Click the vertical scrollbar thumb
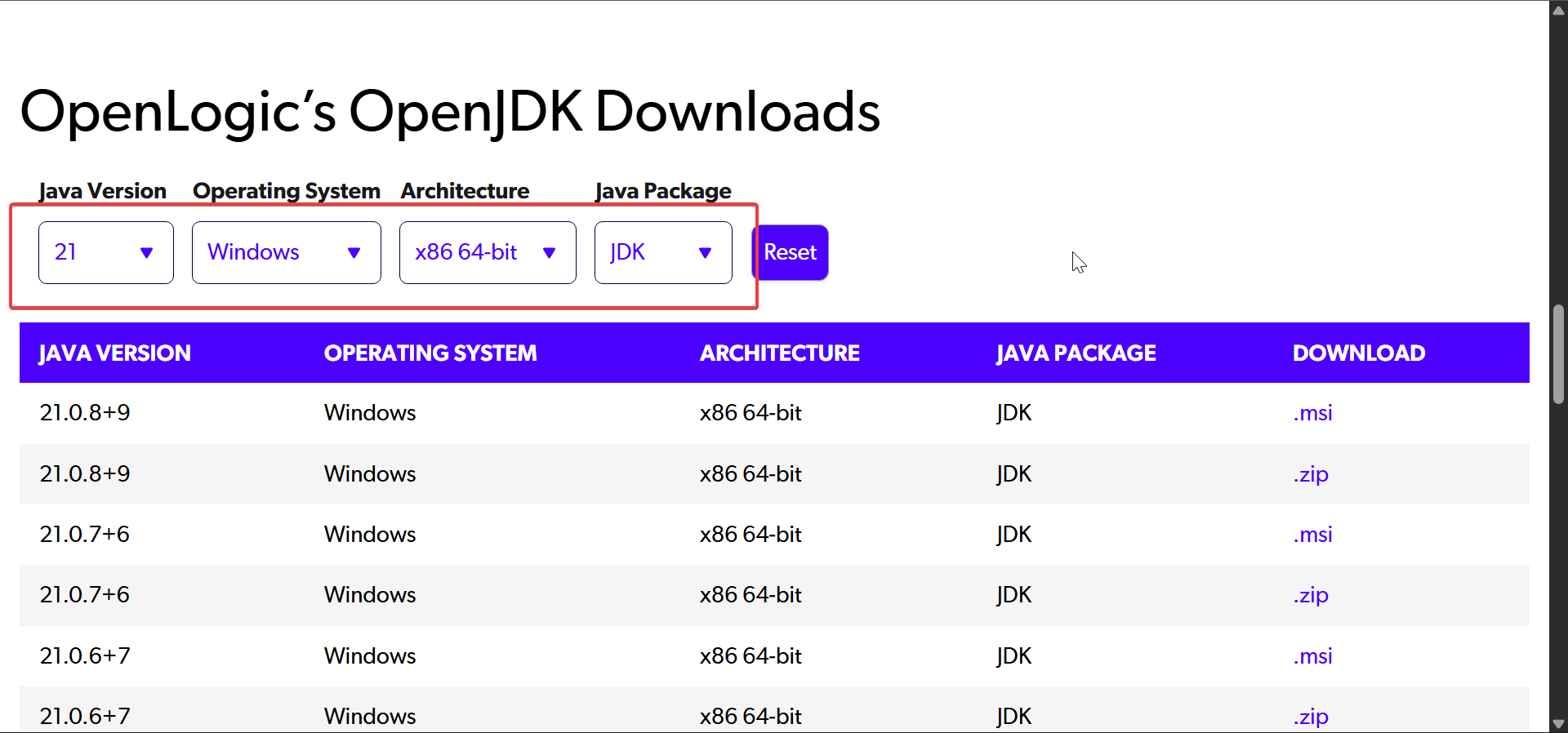The height and width of the screenshot is (733, 1568). coord(1558,354)
